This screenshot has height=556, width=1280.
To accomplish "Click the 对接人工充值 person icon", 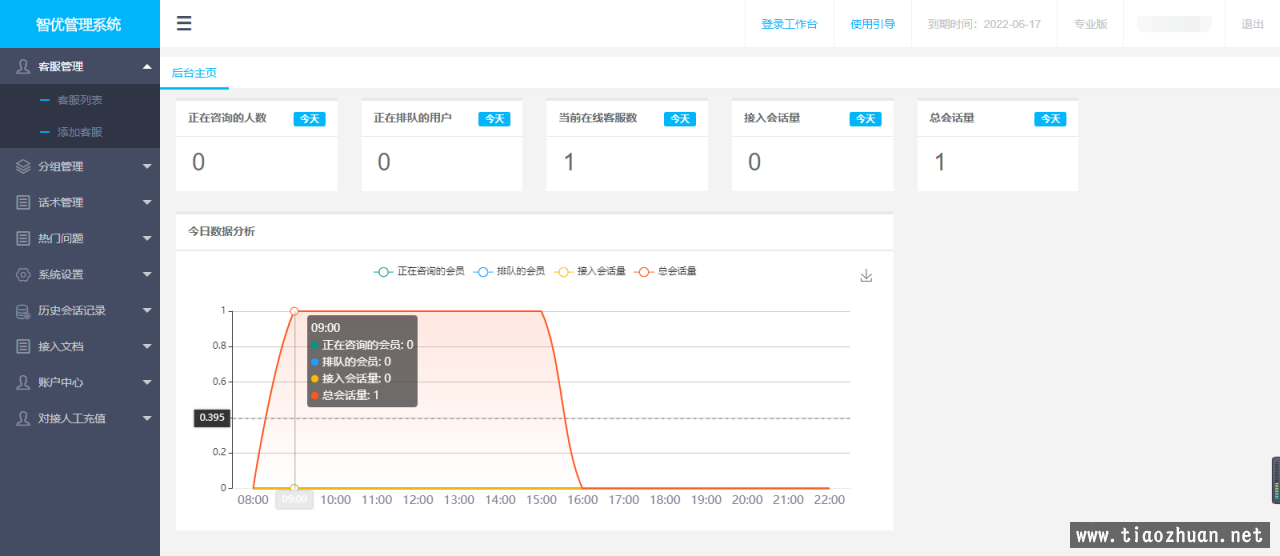I will coord(23,418).
